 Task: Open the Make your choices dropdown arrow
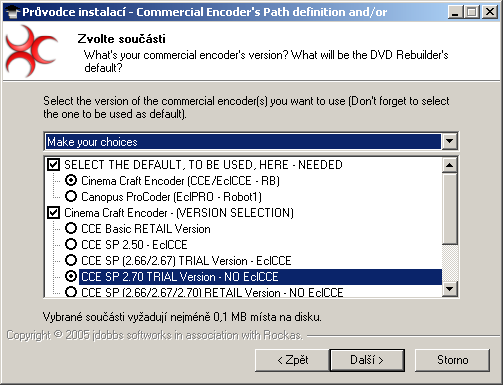pos(449,141)
